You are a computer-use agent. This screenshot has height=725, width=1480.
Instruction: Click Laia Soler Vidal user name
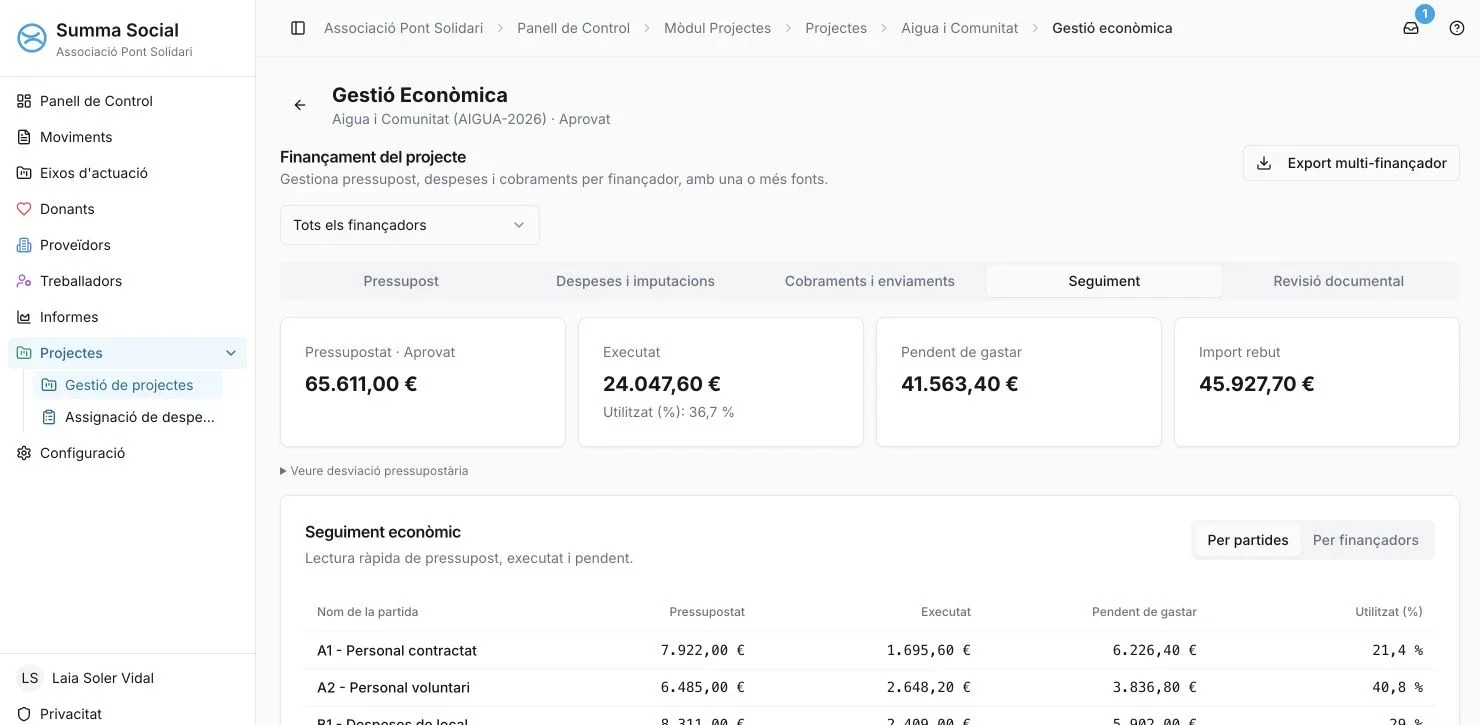tap(103, 678)
